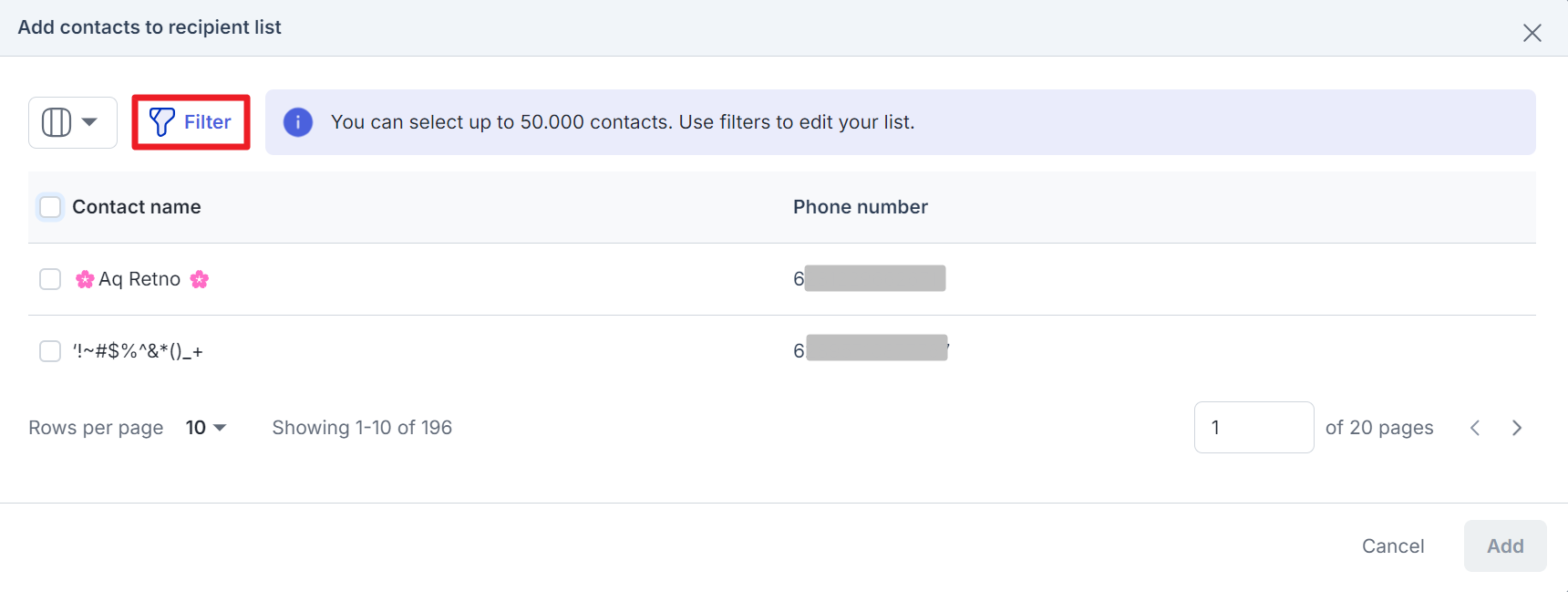
Task: Click the blue info icon
Action: point(298,122)
